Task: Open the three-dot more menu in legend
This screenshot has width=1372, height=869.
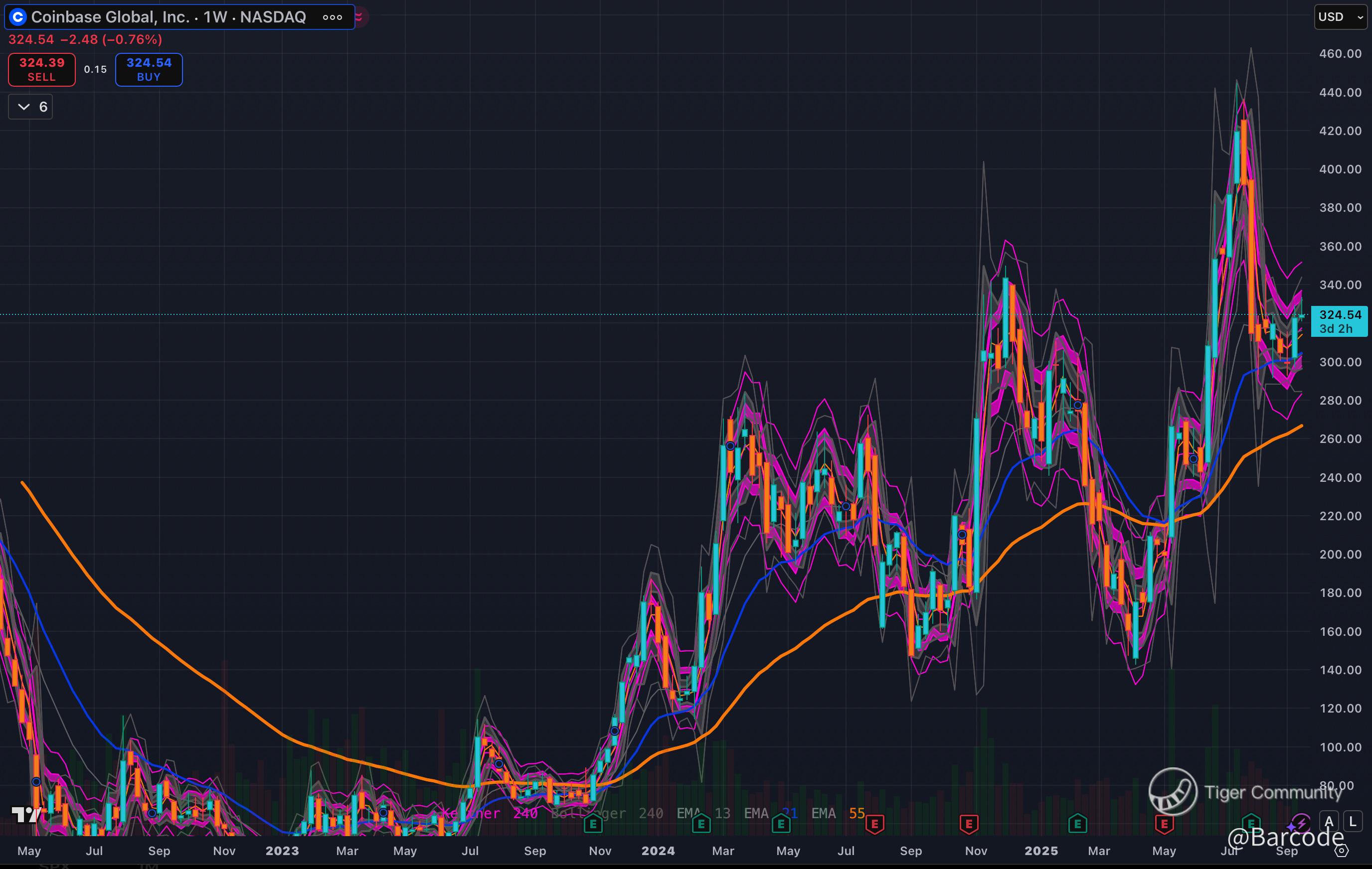Action: (x=332, y=17)
